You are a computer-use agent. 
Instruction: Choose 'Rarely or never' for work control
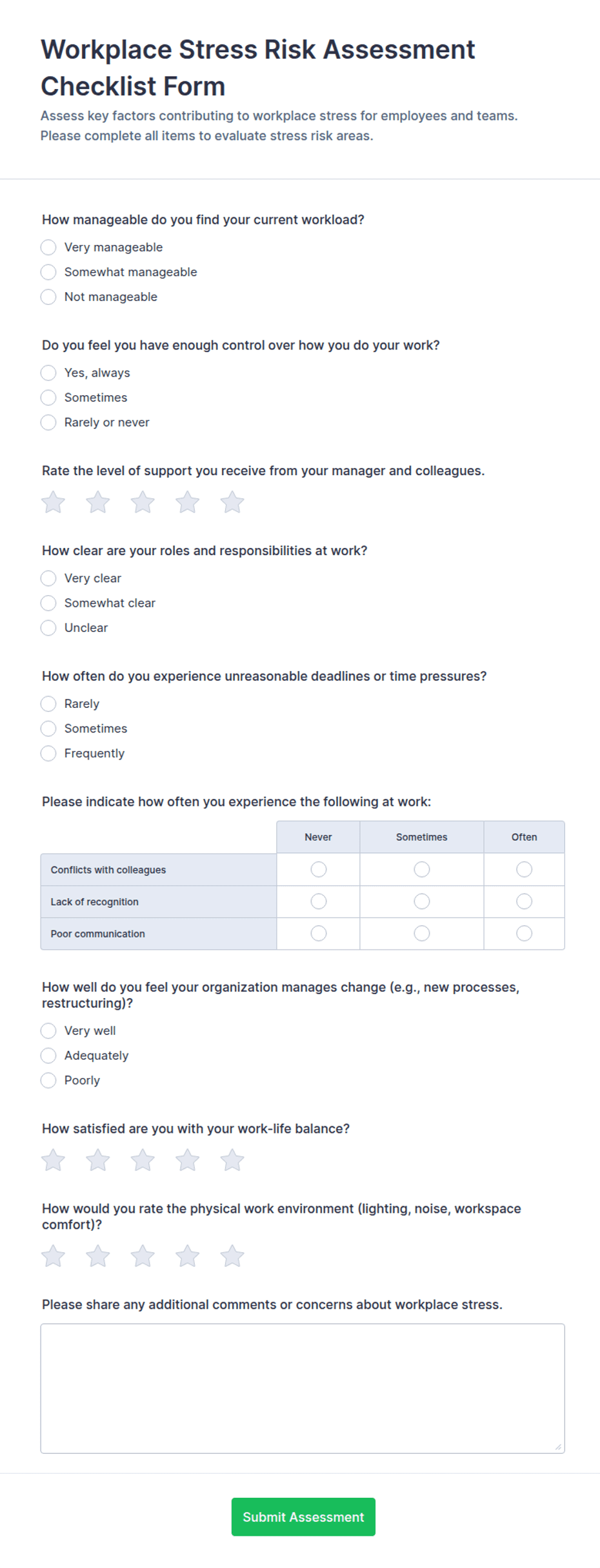point(48,422)
